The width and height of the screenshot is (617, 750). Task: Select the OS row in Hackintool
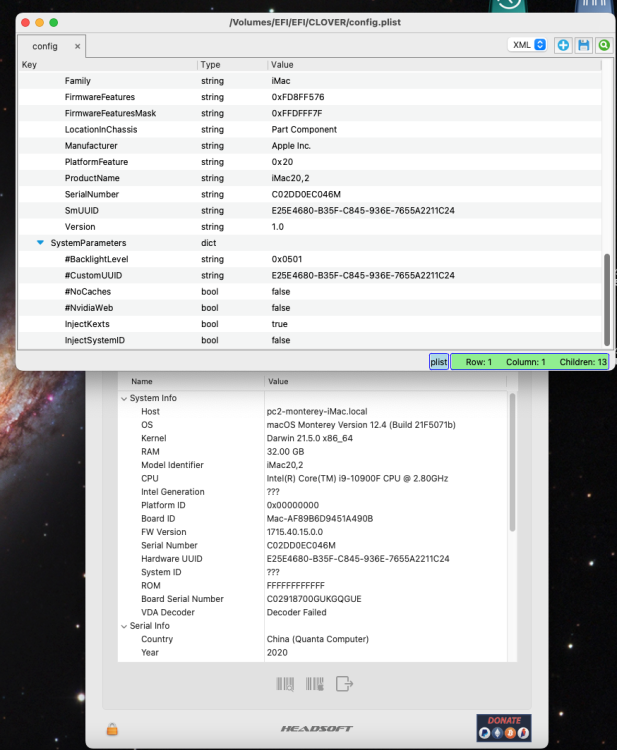(x=313, y=425)
